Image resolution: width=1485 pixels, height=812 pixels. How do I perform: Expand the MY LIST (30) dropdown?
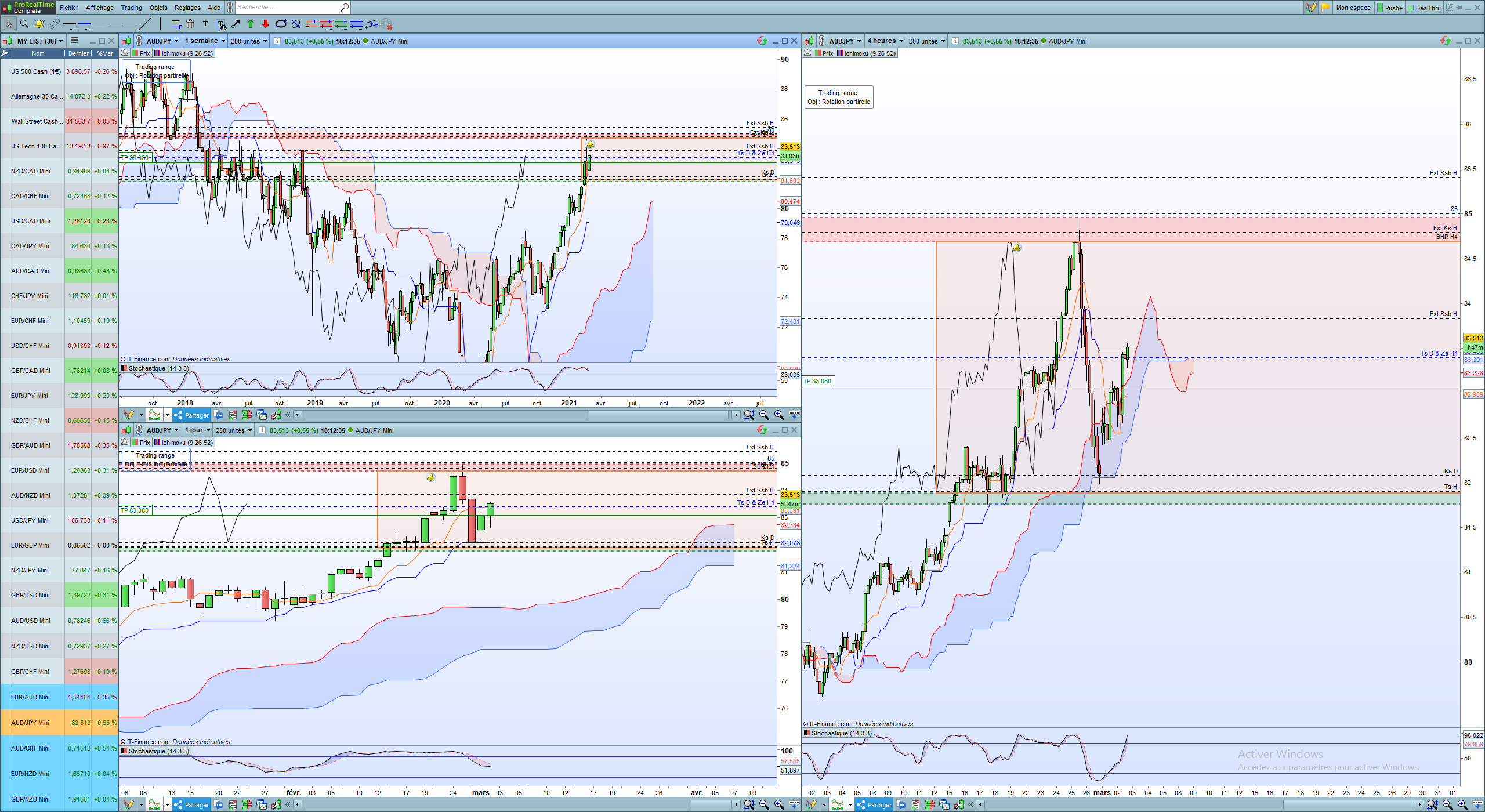pyautogui.click(x=40, y=41)
